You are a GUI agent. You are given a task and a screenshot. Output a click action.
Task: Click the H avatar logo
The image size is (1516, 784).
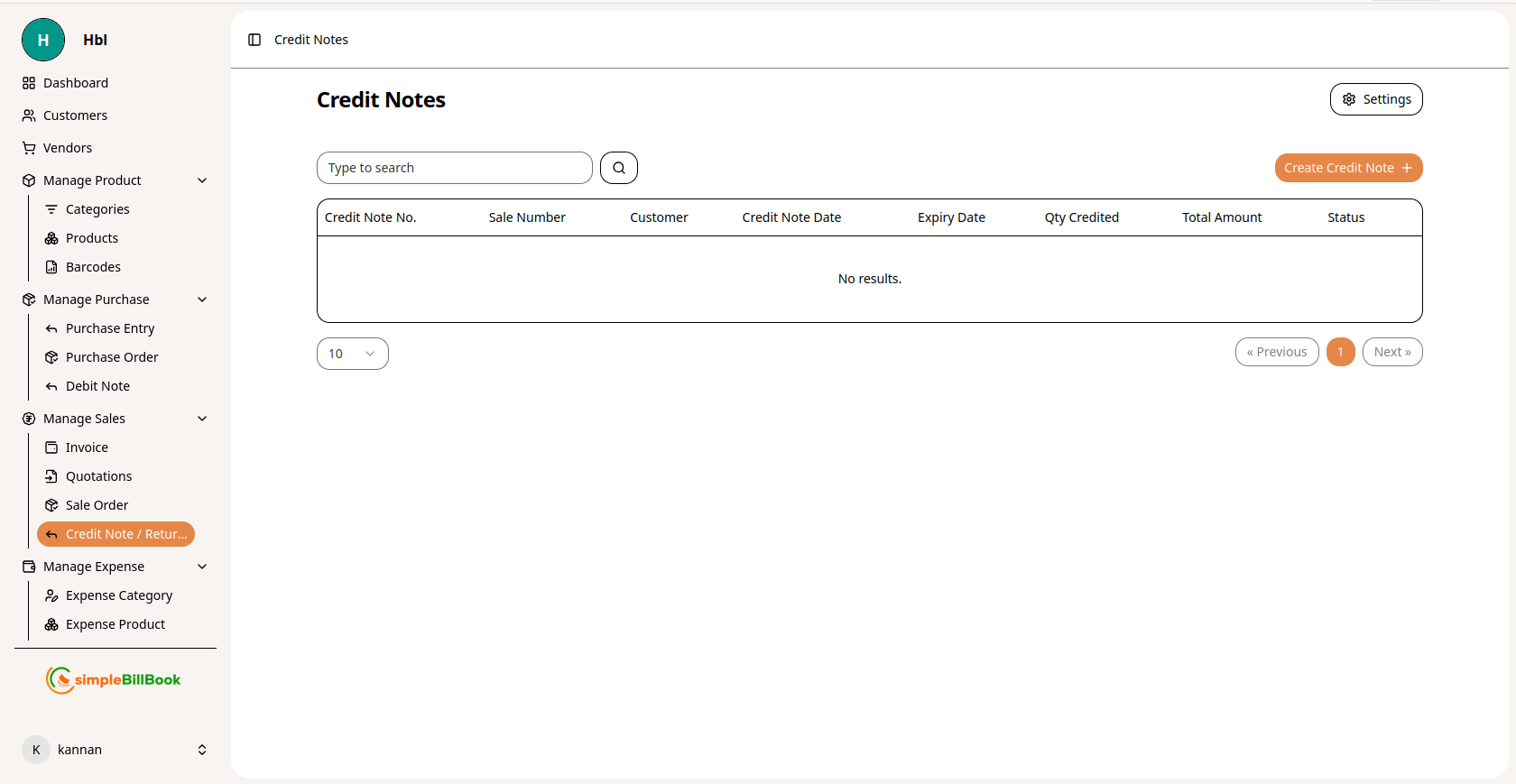(x=43, y=40)
